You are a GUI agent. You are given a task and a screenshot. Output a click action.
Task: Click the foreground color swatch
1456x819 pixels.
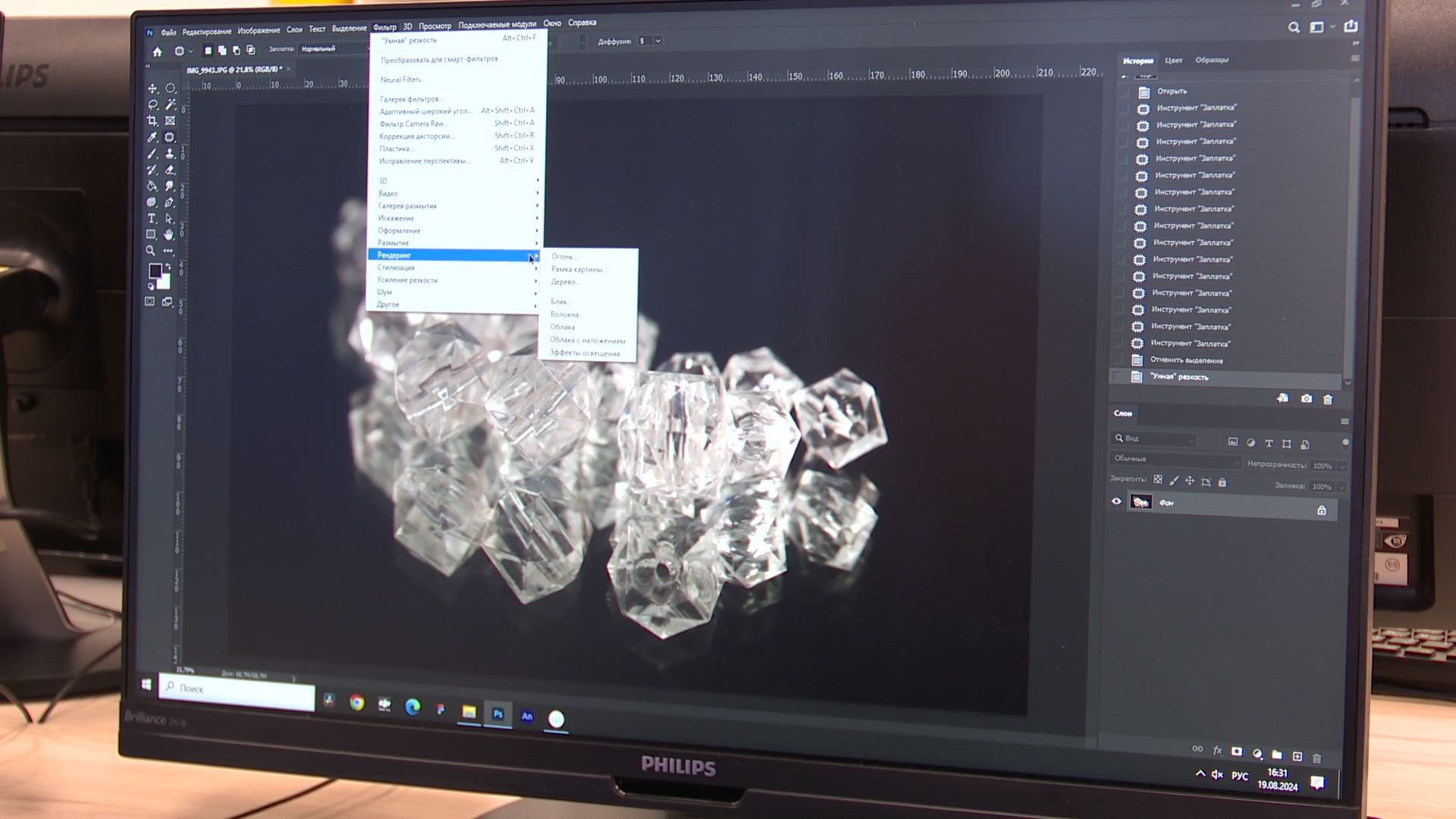pyautogui.click(x=155, y=271)
